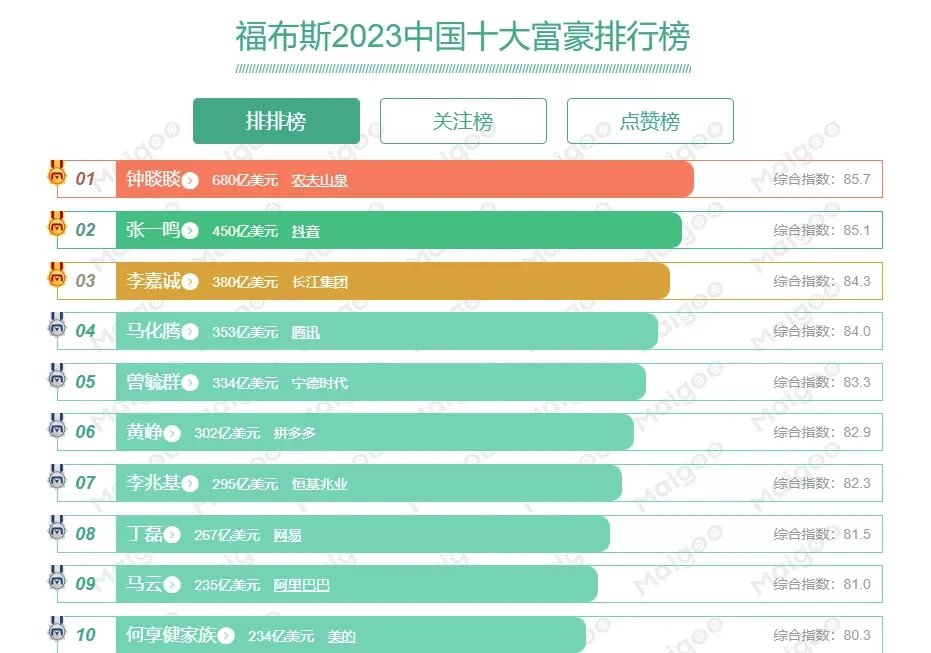
Task: Switch to the 关注榜 tab
Action: click(x=463, y=120)
